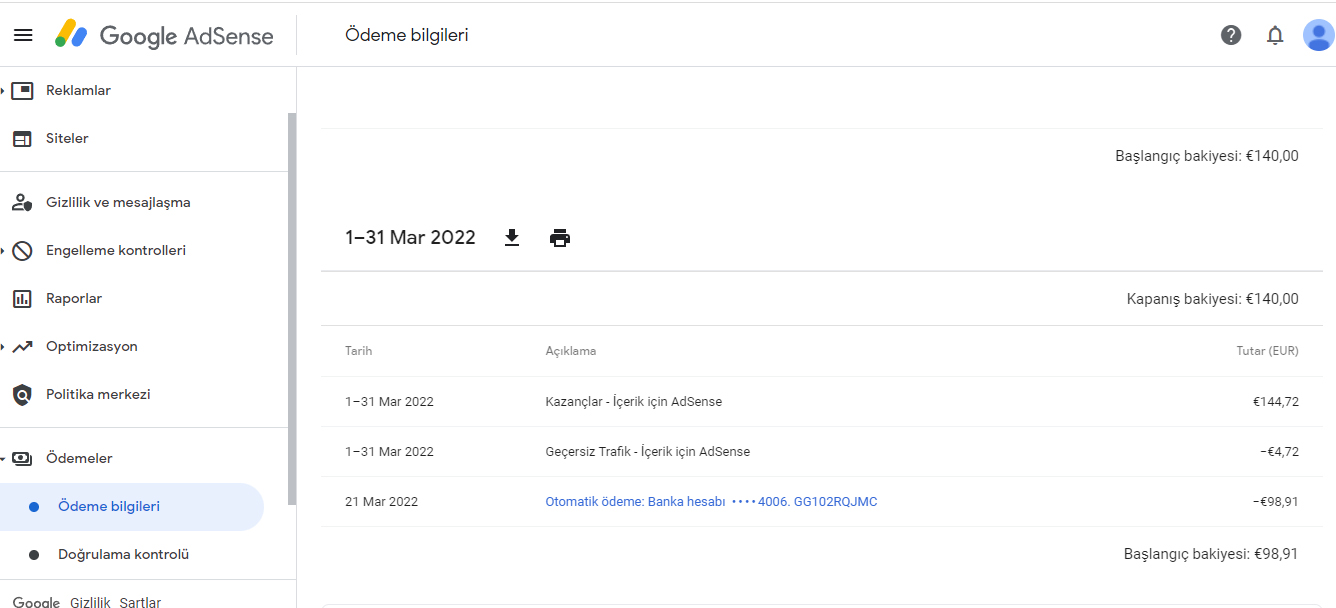This screenshot has width=1336, height=608.
Task: Open the notifications bell
Action: click(x=1275, y=35)
